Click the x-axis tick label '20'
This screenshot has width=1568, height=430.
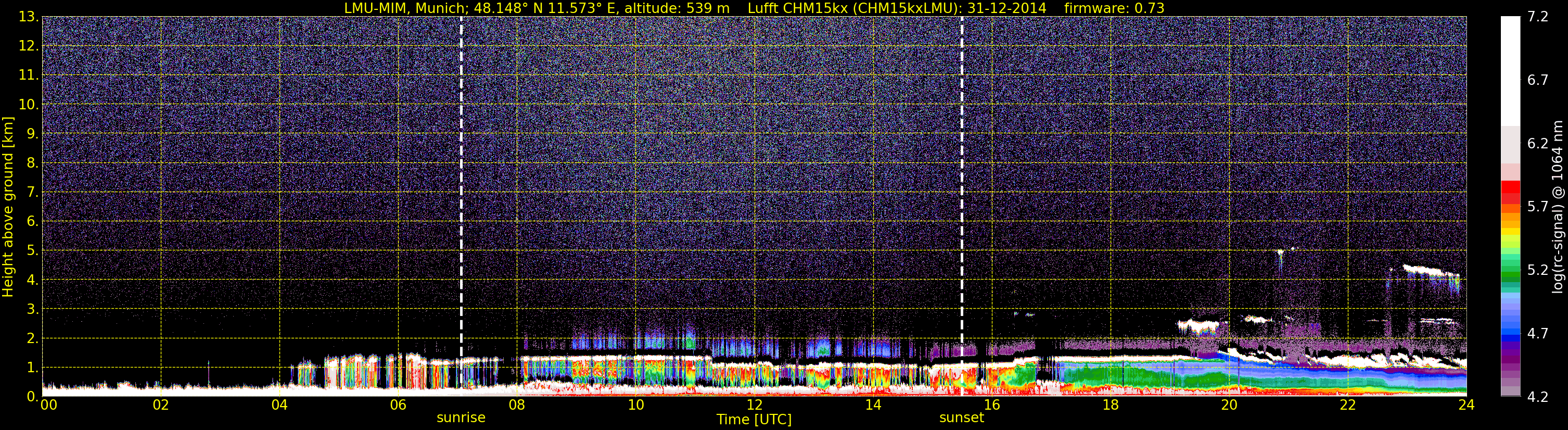tap(1229, 405)
